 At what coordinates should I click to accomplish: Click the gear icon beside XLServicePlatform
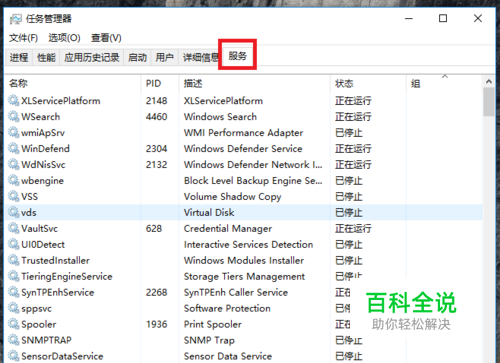coord(14,100)
